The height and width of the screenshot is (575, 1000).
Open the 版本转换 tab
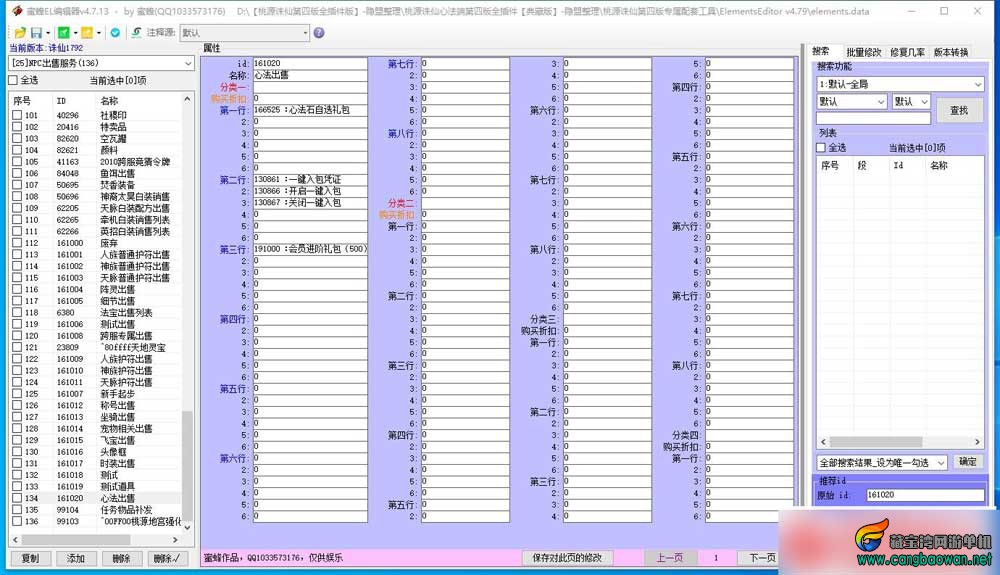click(x=951, y=52)
